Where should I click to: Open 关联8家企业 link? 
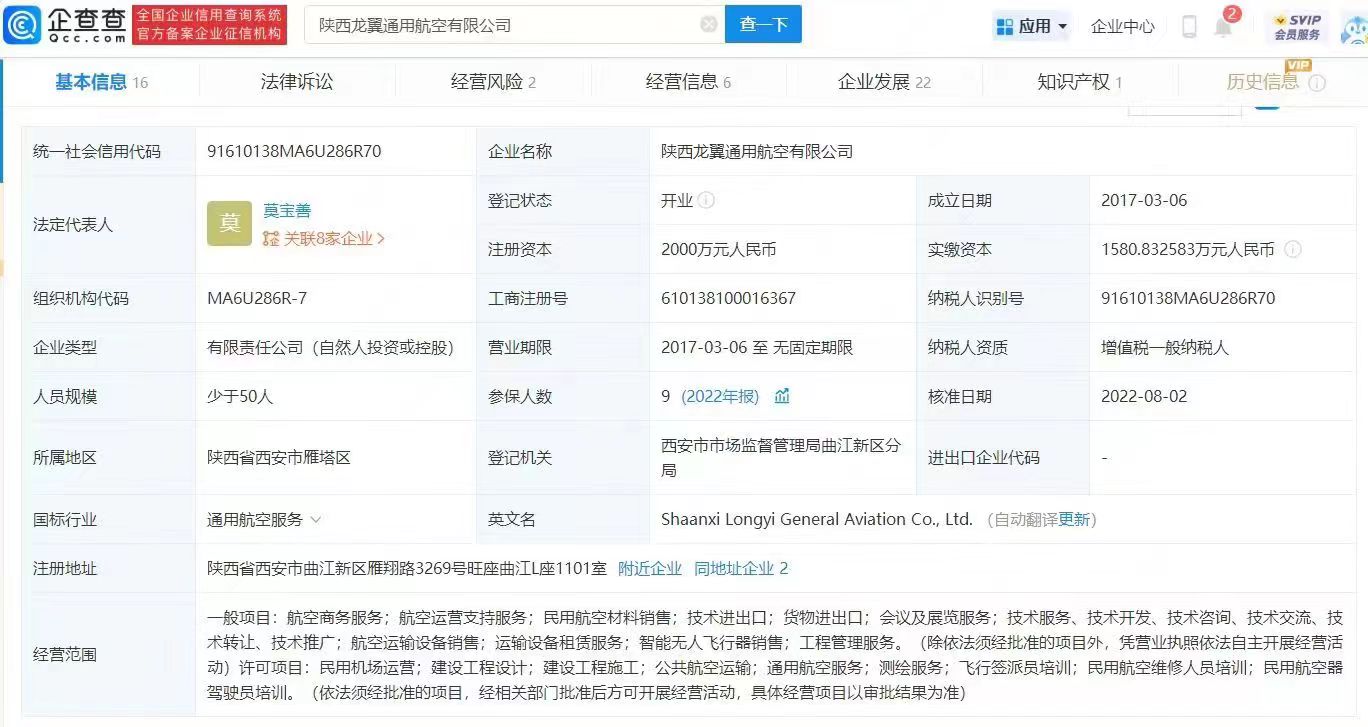(324, 238)
